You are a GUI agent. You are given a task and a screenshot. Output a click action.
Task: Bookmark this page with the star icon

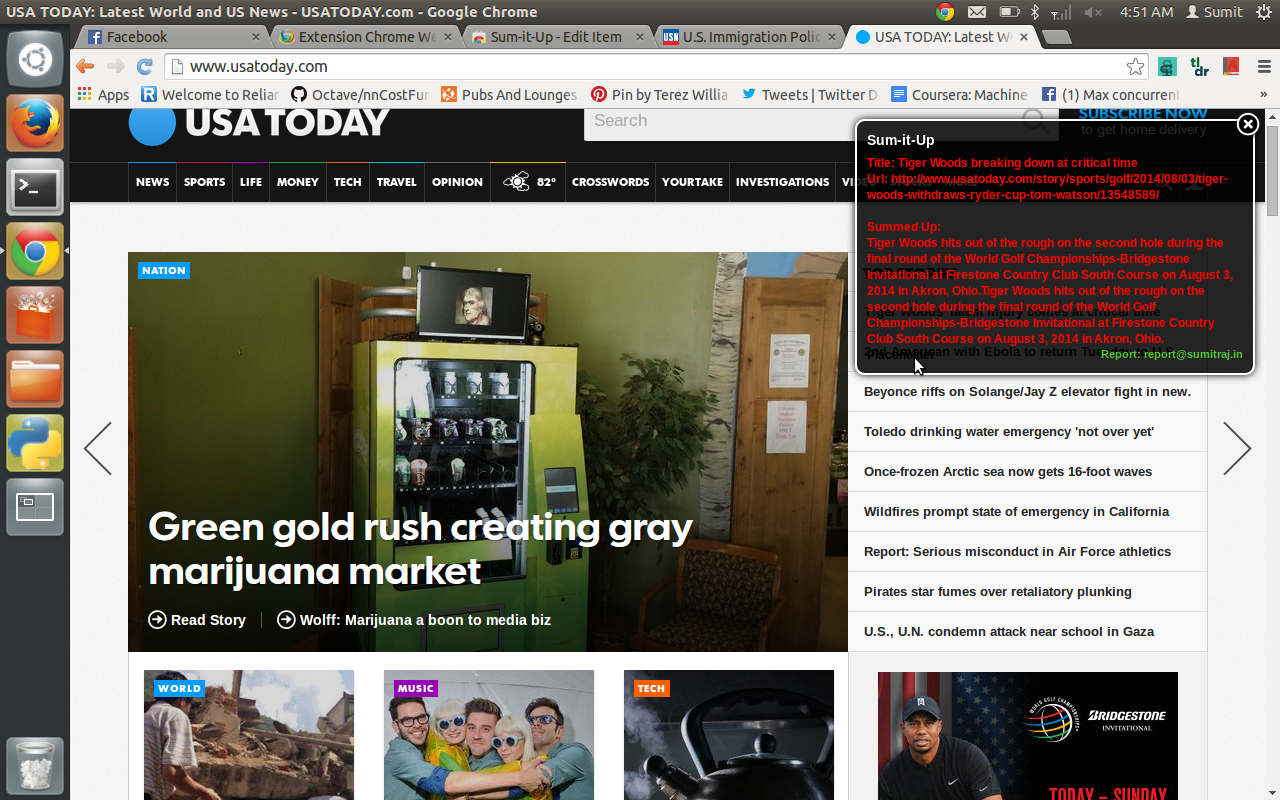pos(1135,66)
